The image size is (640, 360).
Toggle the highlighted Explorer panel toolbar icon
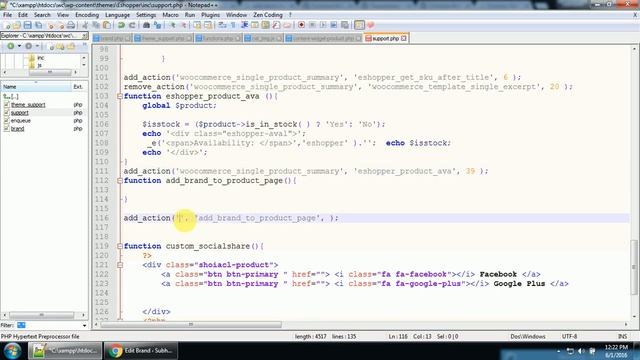(x=359, y=25)
